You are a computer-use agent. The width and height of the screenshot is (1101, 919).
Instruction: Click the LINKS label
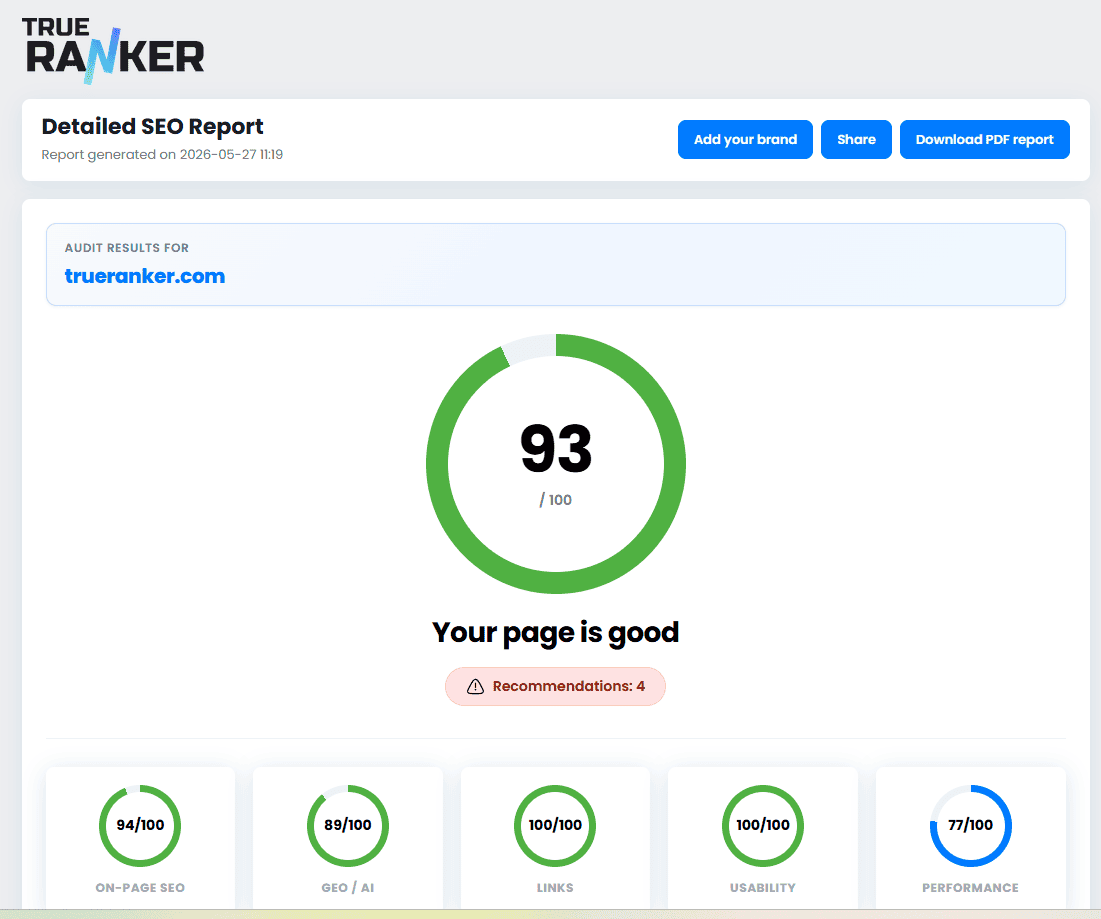[555, 887]
